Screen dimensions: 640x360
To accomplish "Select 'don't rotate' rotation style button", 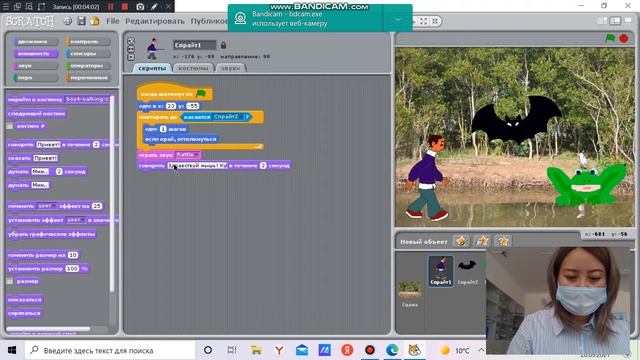I will click(x=131, y=57).
